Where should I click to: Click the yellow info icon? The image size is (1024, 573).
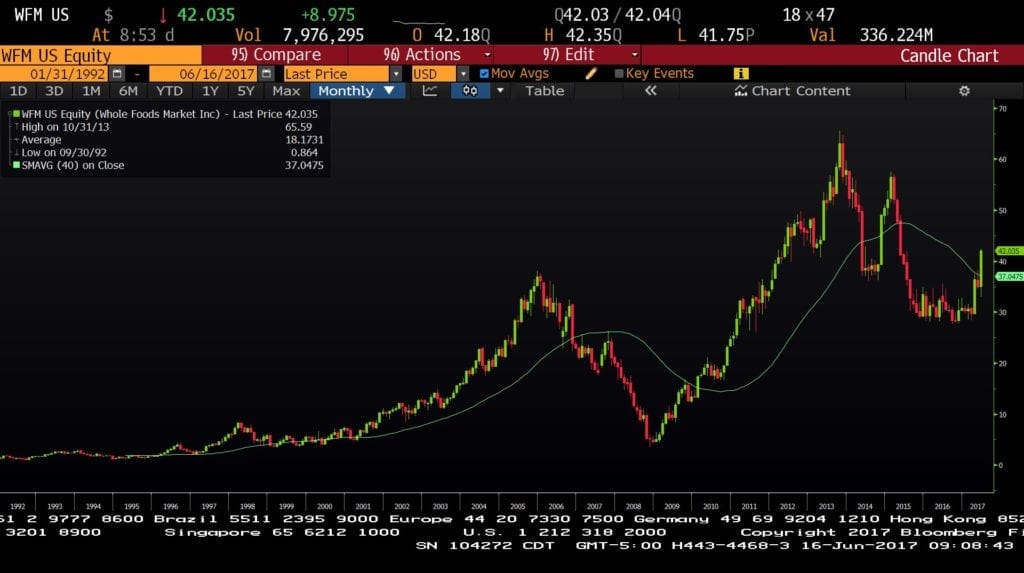click(741, 74)
